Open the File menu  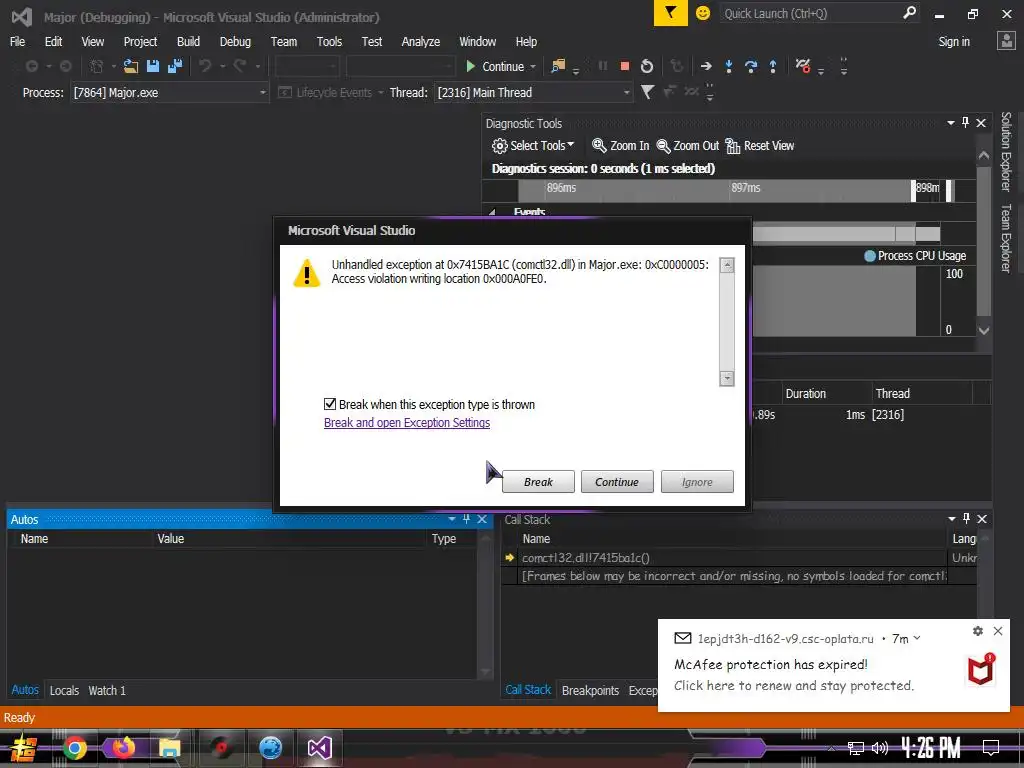tap(18, 42)
